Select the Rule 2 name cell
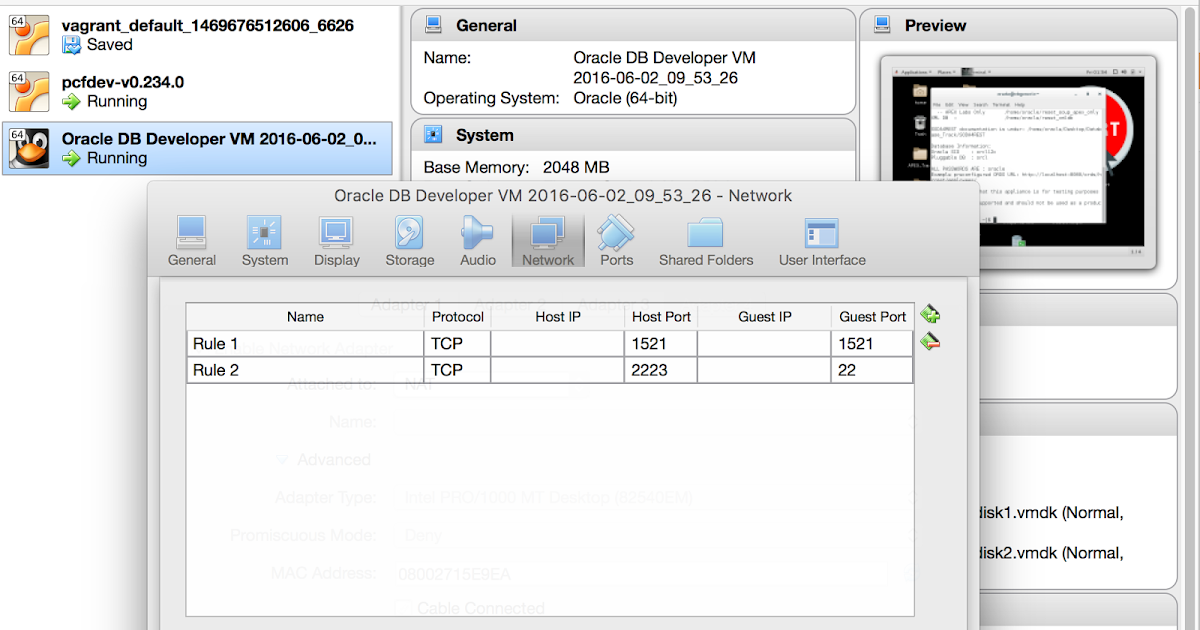Image resolution: width=1200 pixels, height=630 pixels. click(x=305, y=370)
